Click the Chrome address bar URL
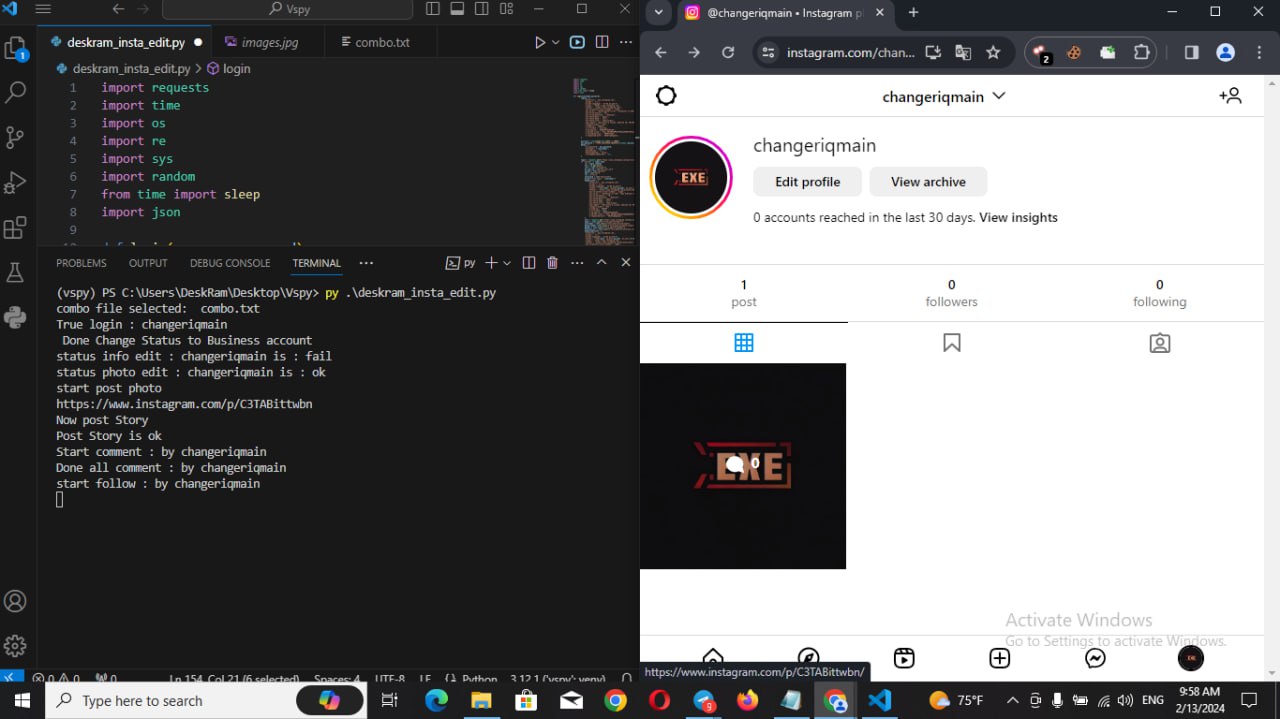1280x719 pixels. 850,53
